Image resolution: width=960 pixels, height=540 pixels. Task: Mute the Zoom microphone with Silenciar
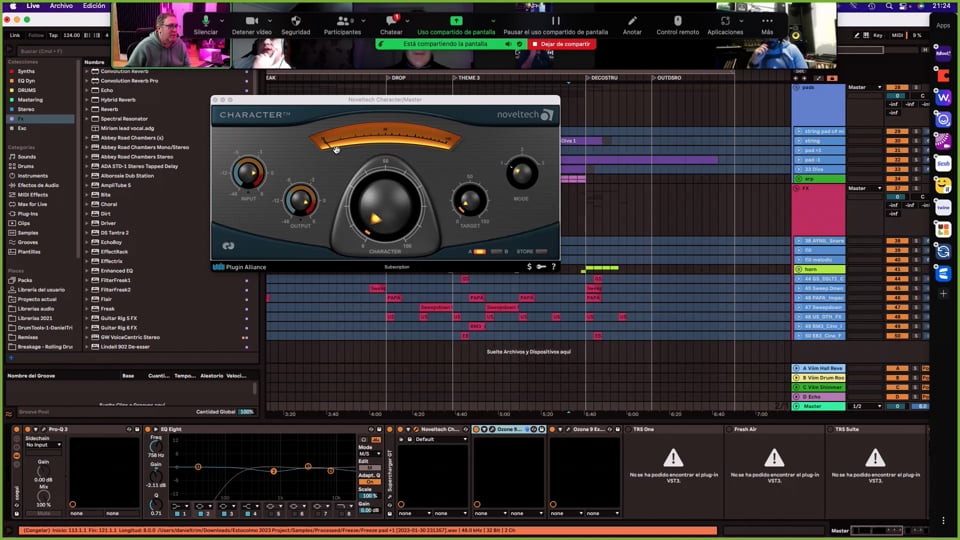(206, 25)
